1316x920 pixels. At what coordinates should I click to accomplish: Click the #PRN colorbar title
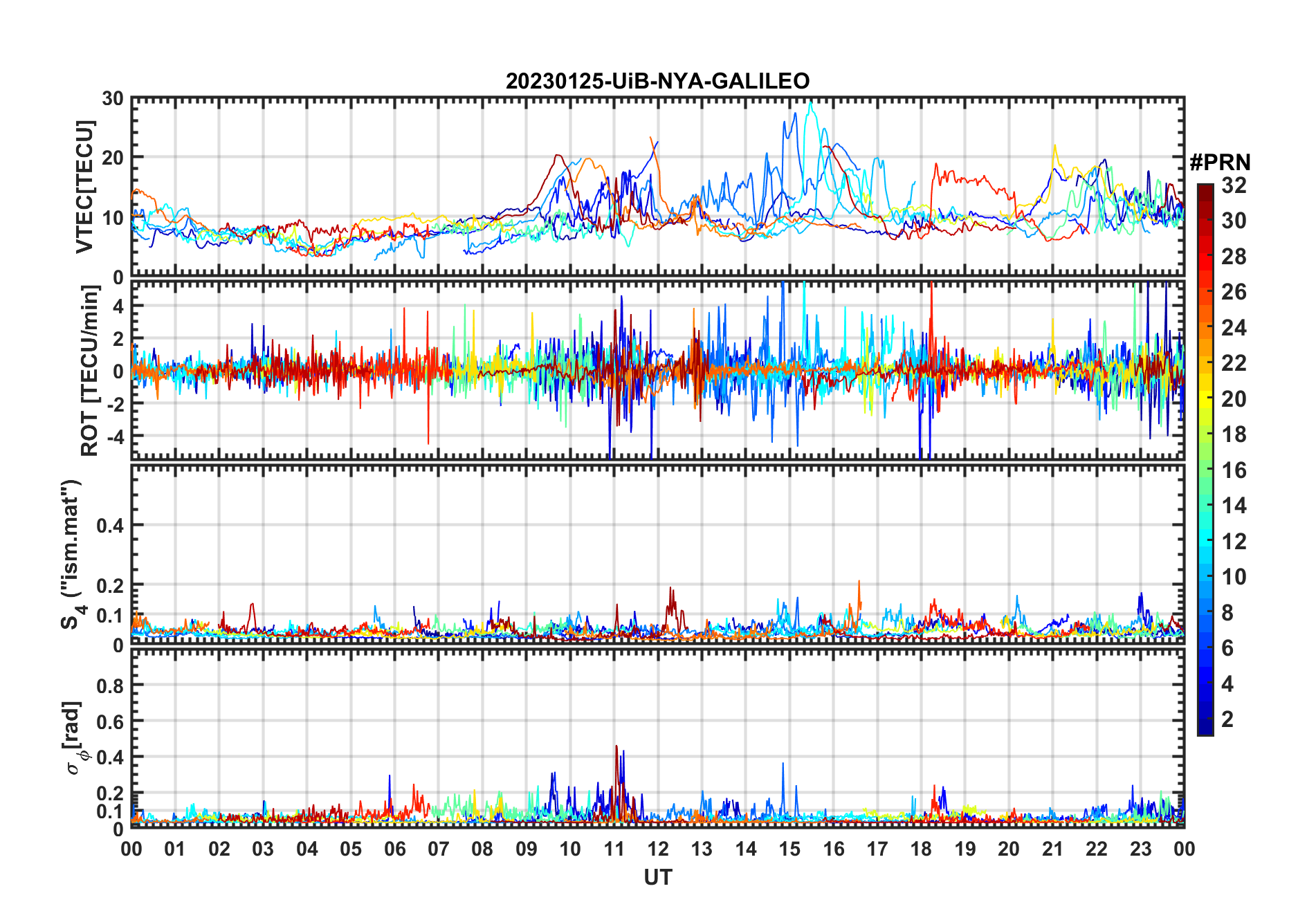point(1220,163)
